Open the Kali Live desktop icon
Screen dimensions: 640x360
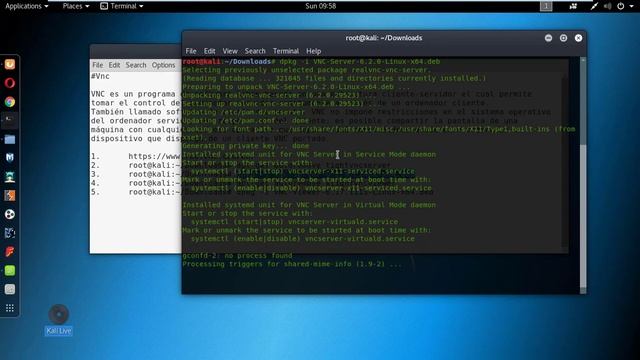[x=58, y=320]
